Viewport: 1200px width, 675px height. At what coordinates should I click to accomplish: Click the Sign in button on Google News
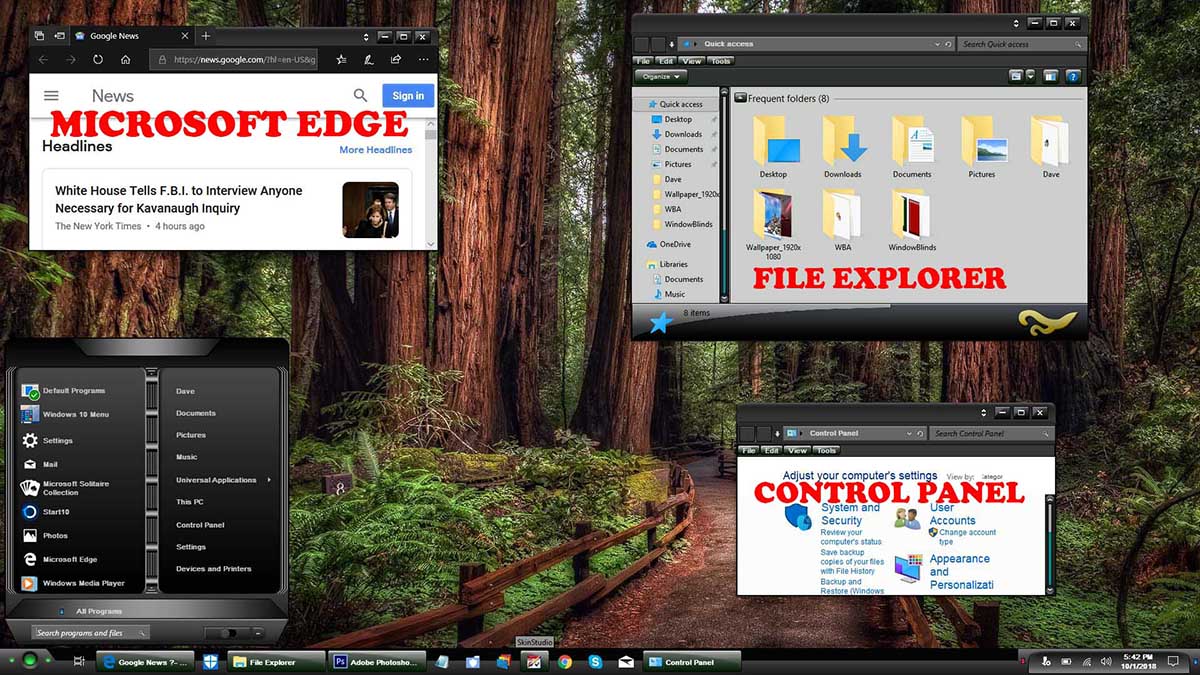pos(408,96)
